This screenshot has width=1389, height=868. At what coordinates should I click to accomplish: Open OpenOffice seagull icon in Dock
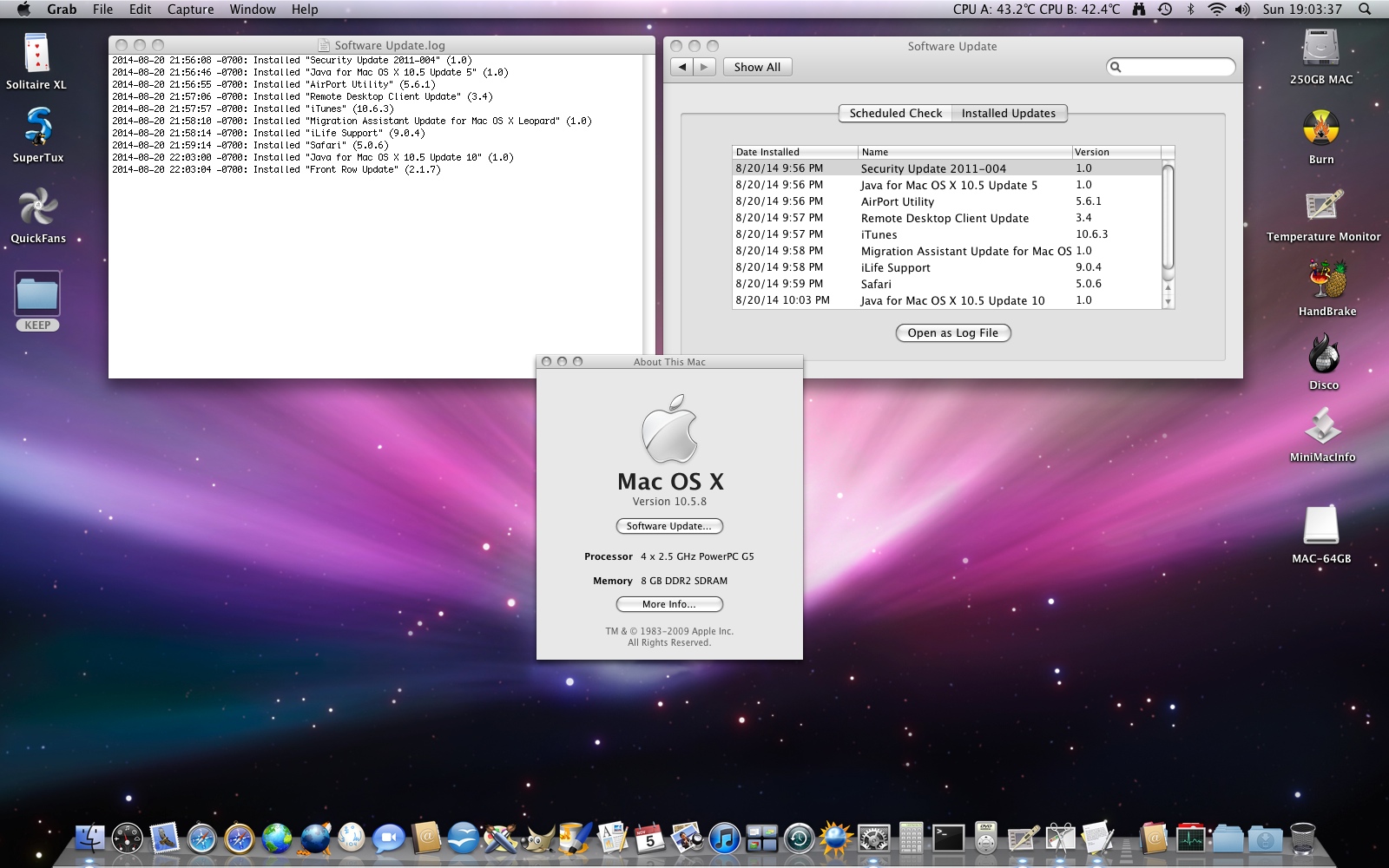tap(464, 838)
